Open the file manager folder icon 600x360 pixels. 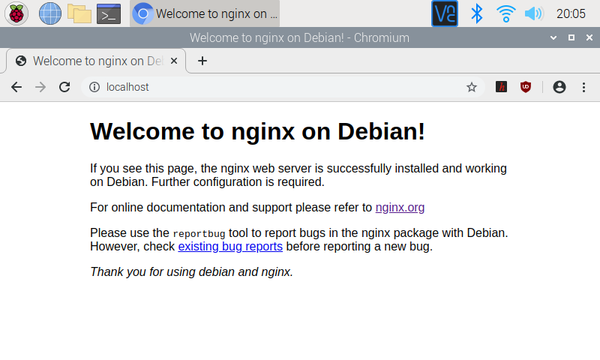coord(79,13)
